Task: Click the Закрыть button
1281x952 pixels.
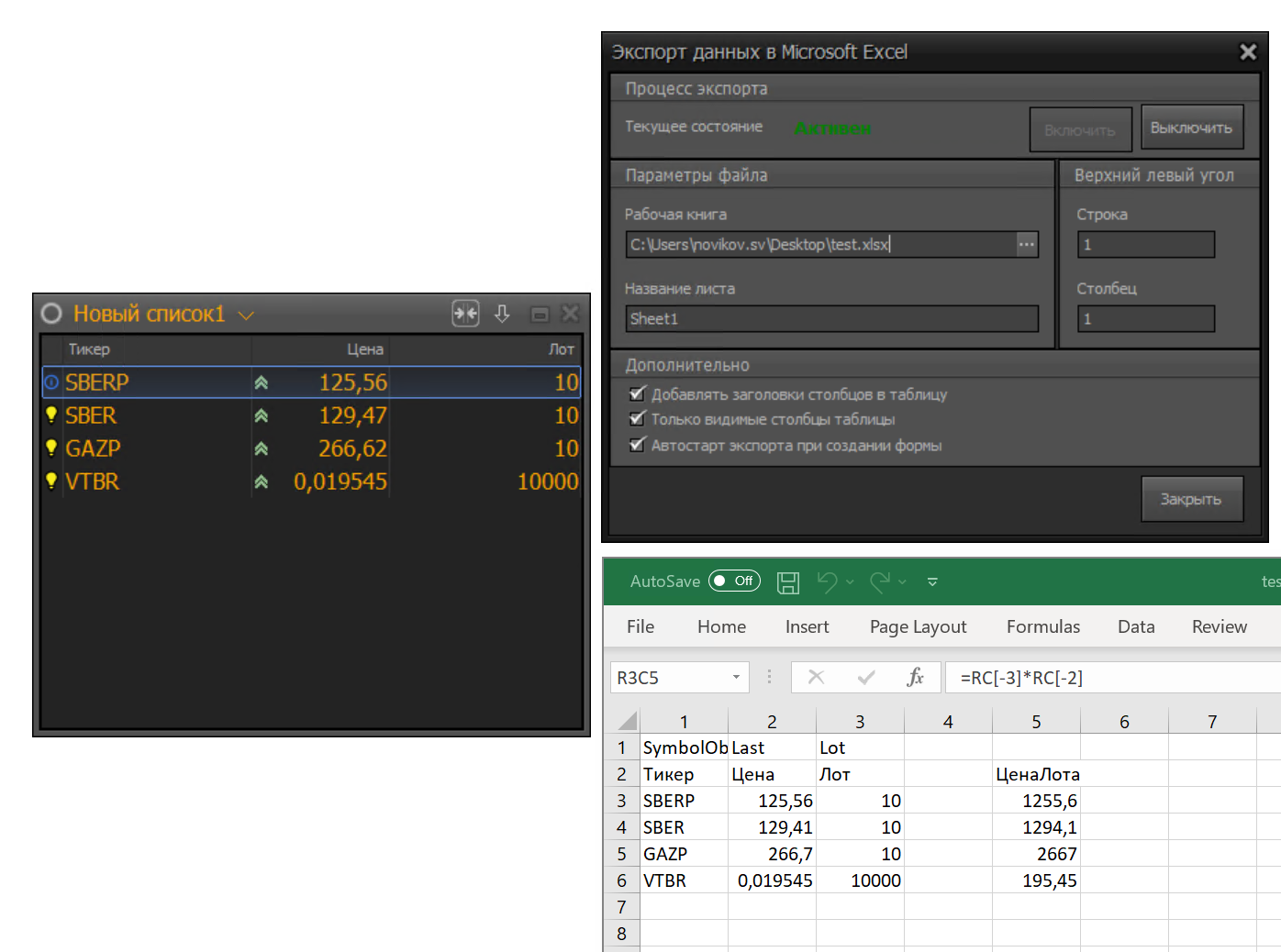Action: click(1191, 499)
